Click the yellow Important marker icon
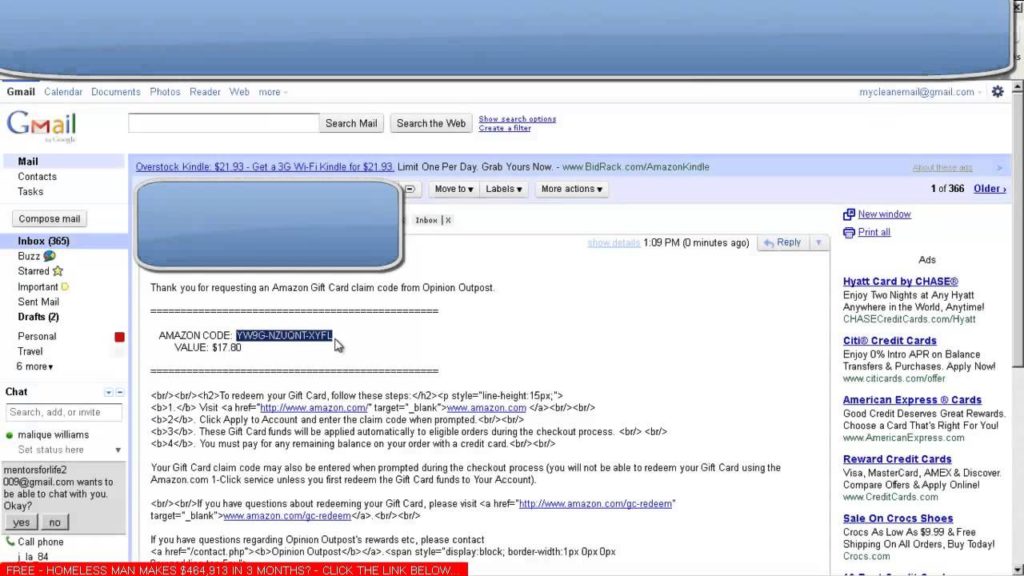The height and width of the screenshot is (576, 1024). 65,287
